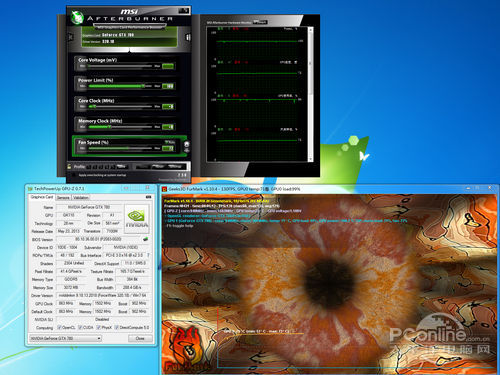The width and height of the screenshot is (500, 375).
Task: Click the Power Limit slider
Action: pos(120,86)
